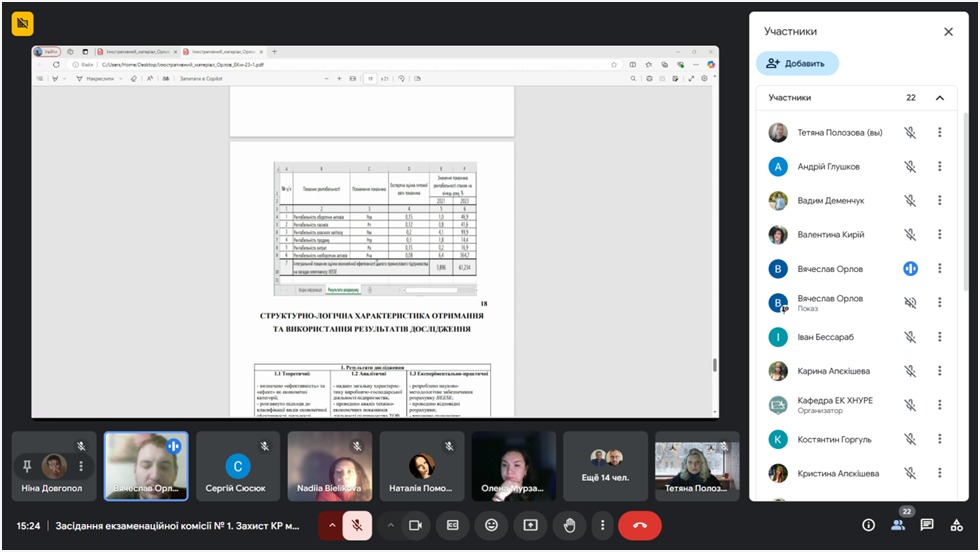Open the activities icon
The width and height of the screenshot is (980, 552).
957,525
